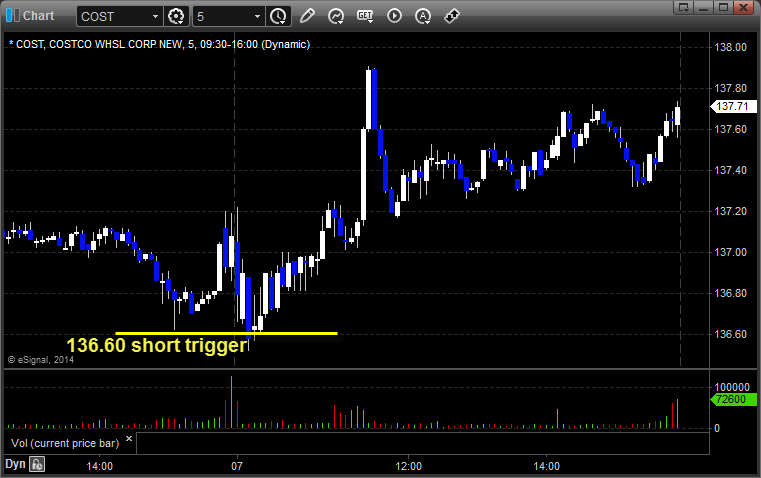This screenshot has width=761, height=478.
Task: Open the COST symbol dropdown
Action: (155, 16)
